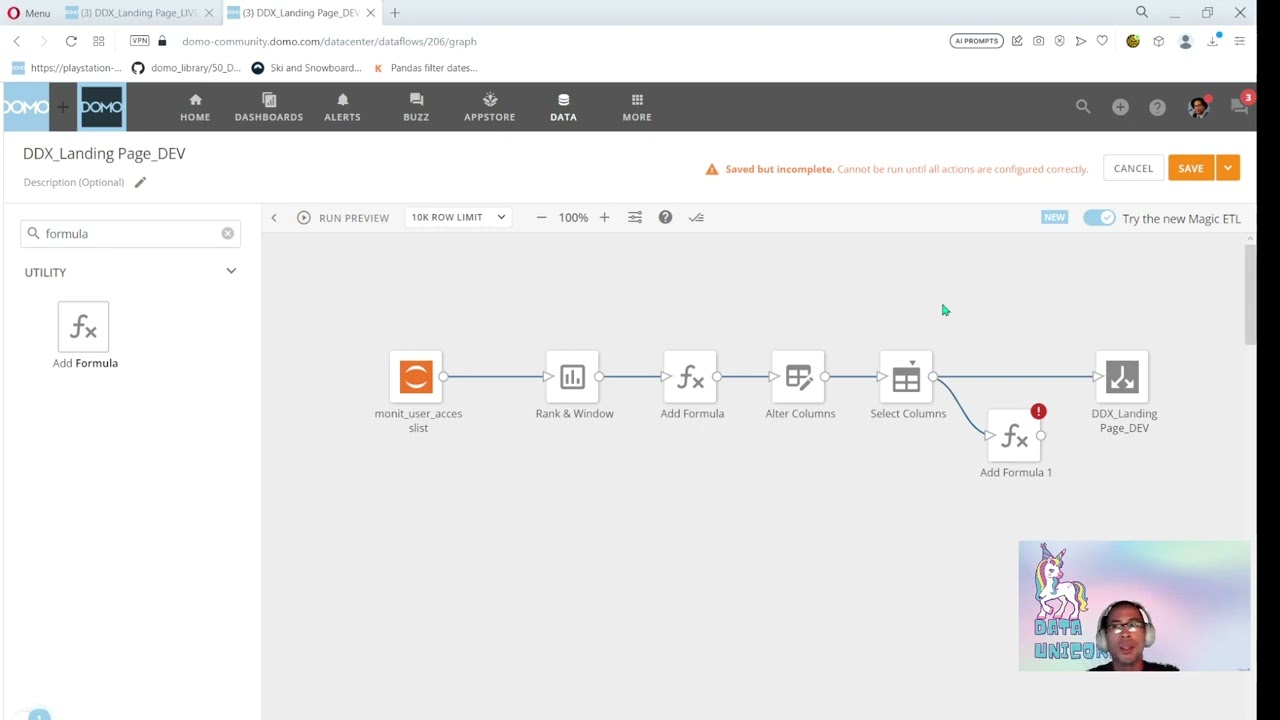The width and height of the screenshot is (1280, 720).
Task: Go back in browser history
Action: (x=17, y=41)
